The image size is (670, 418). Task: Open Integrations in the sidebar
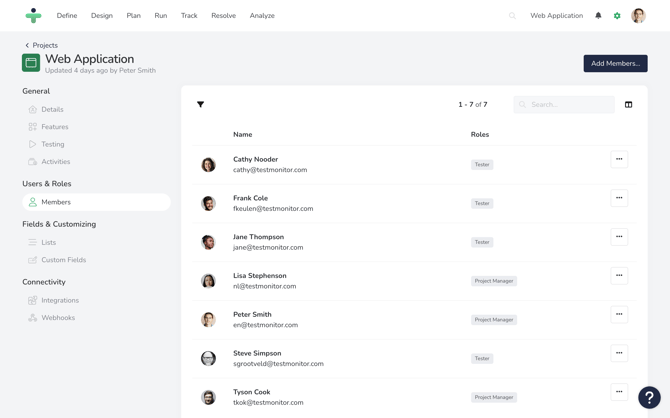tap(60, 300)
